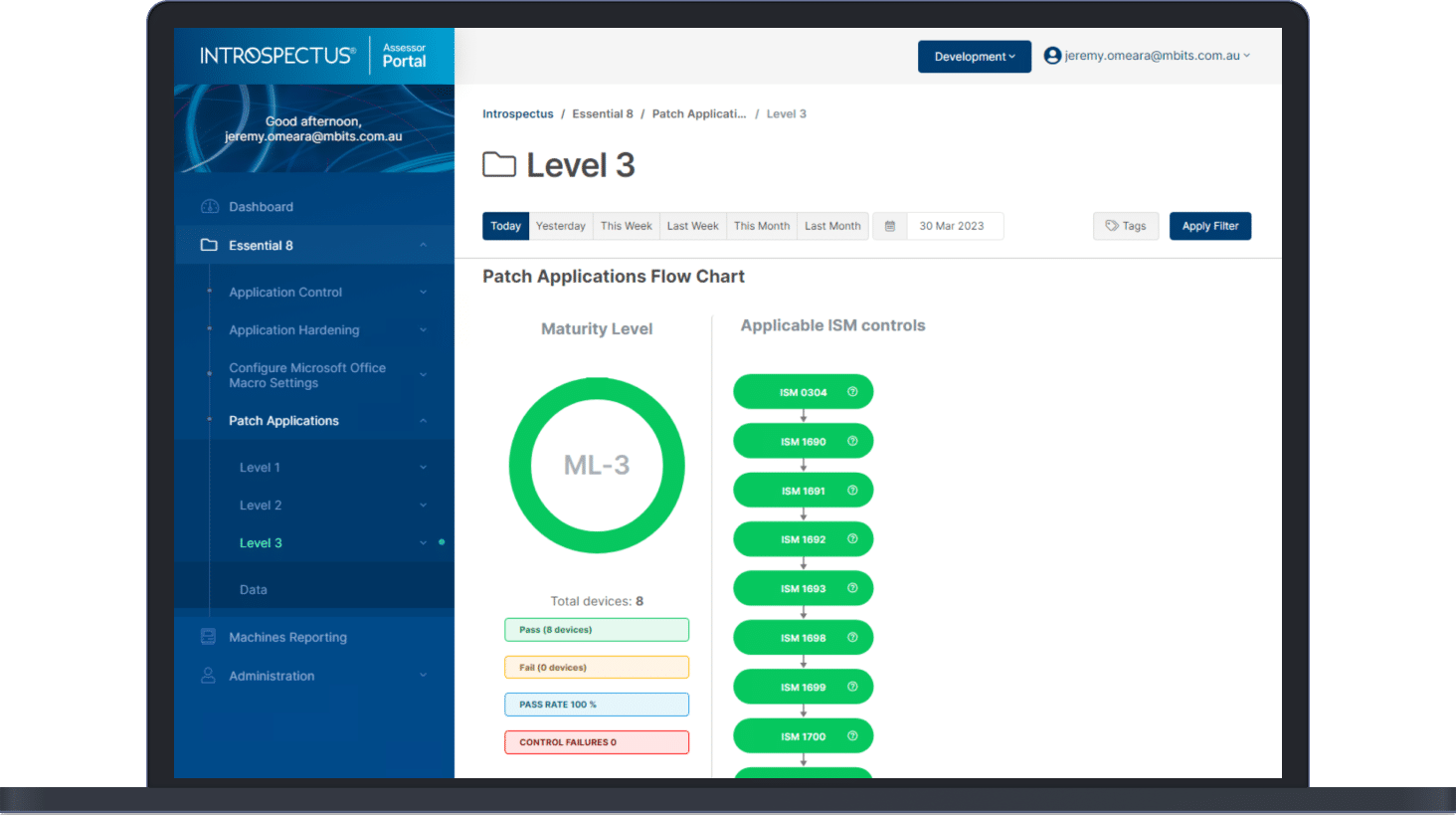Click the help icon on ISM 0304
The width and height of the screenshot is (1456, 815).
tap(852, 392)
